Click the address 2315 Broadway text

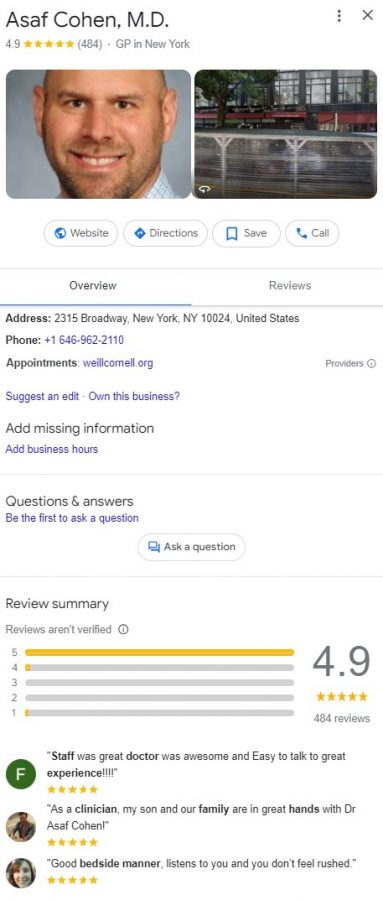(x=176, y=318)
